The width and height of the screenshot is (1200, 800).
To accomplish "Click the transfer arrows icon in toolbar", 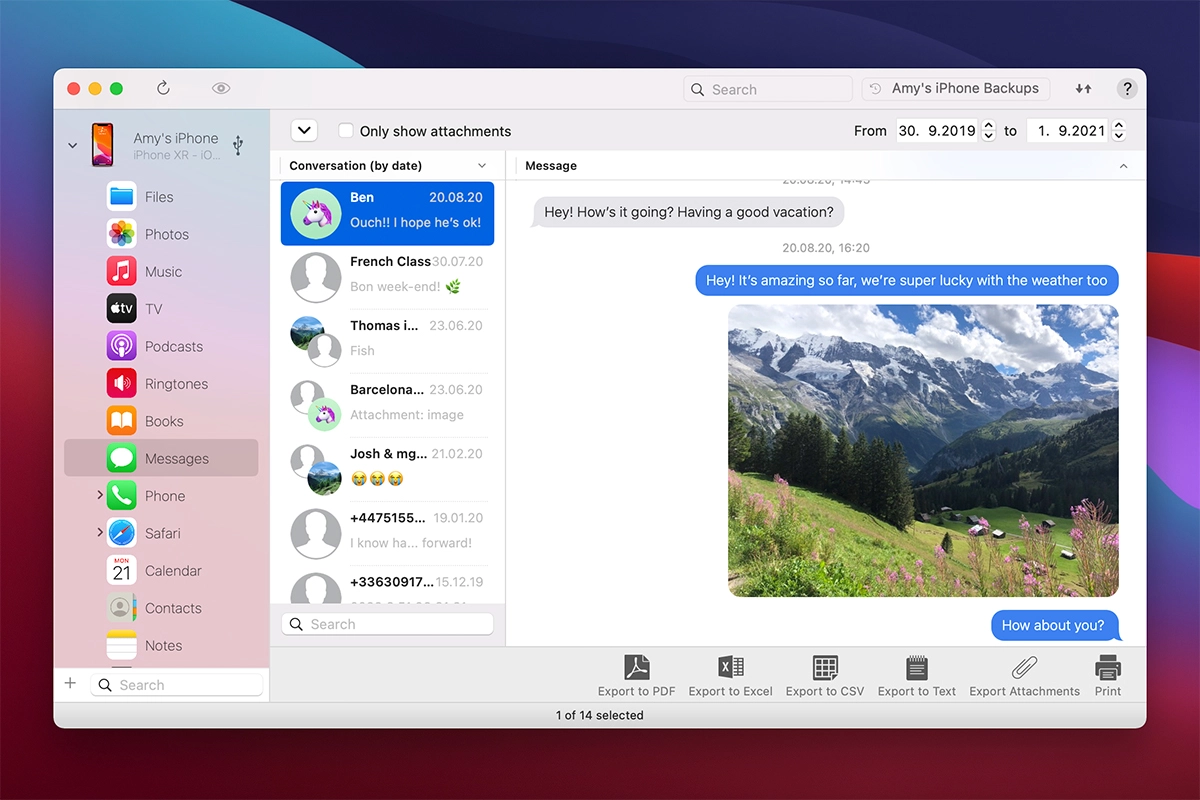I will 1083,88.
